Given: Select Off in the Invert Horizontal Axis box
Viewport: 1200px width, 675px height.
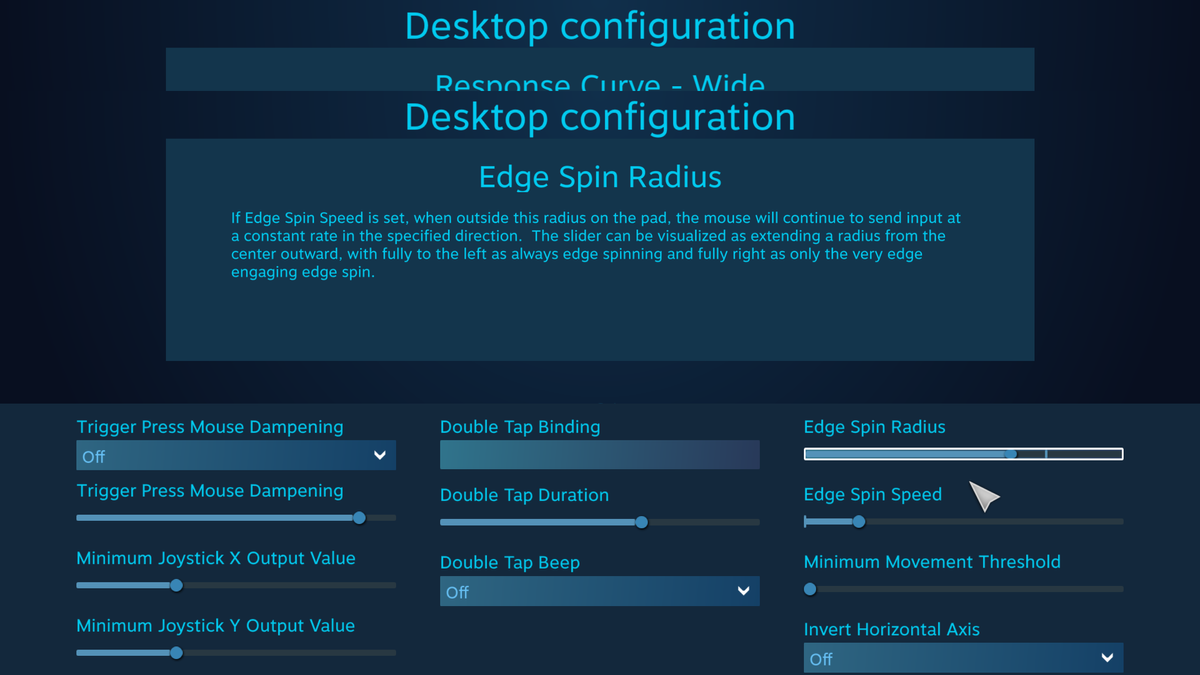Looking at the screenshot, I should [821, 659].
